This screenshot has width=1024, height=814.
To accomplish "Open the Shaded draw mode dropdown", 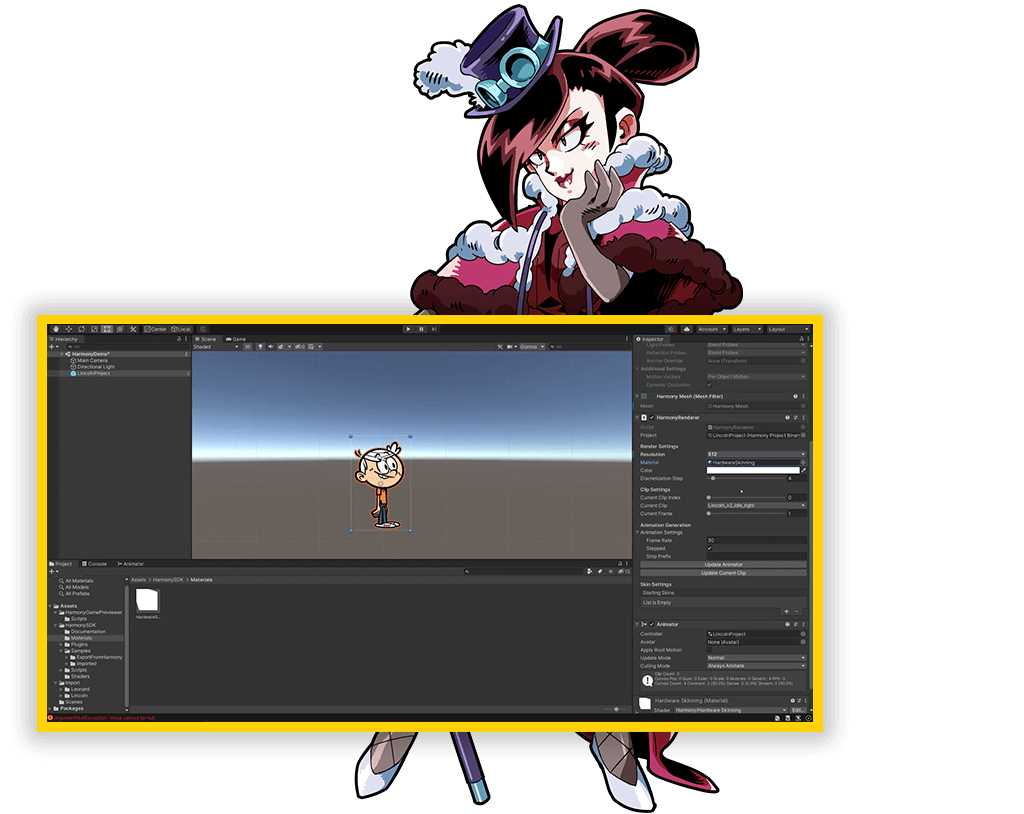I will click(216, 347).
